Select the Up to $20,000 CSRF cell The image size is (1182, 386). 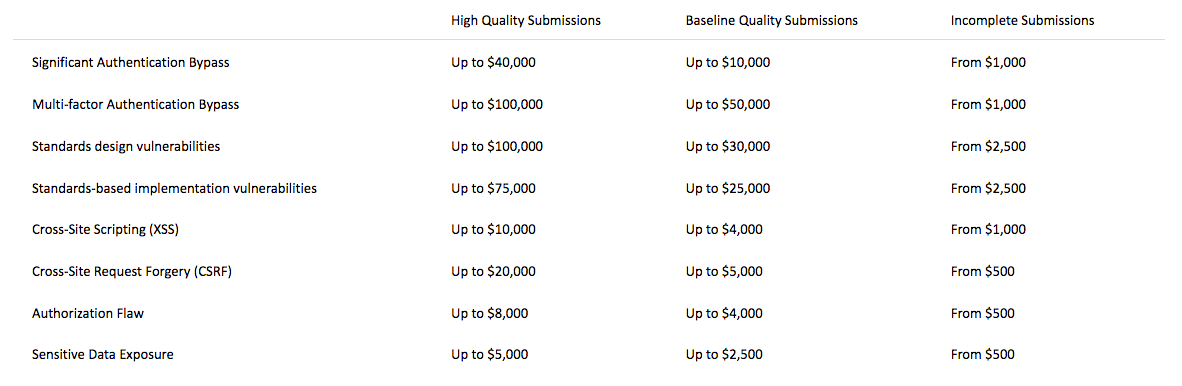493,271
